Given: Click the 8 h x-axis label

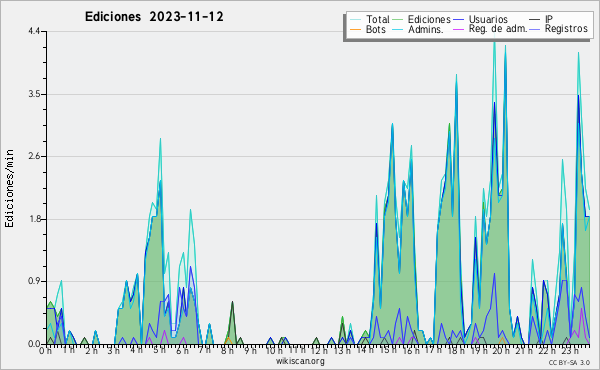Looking at the screenshot, I should [x=227, y=351].
